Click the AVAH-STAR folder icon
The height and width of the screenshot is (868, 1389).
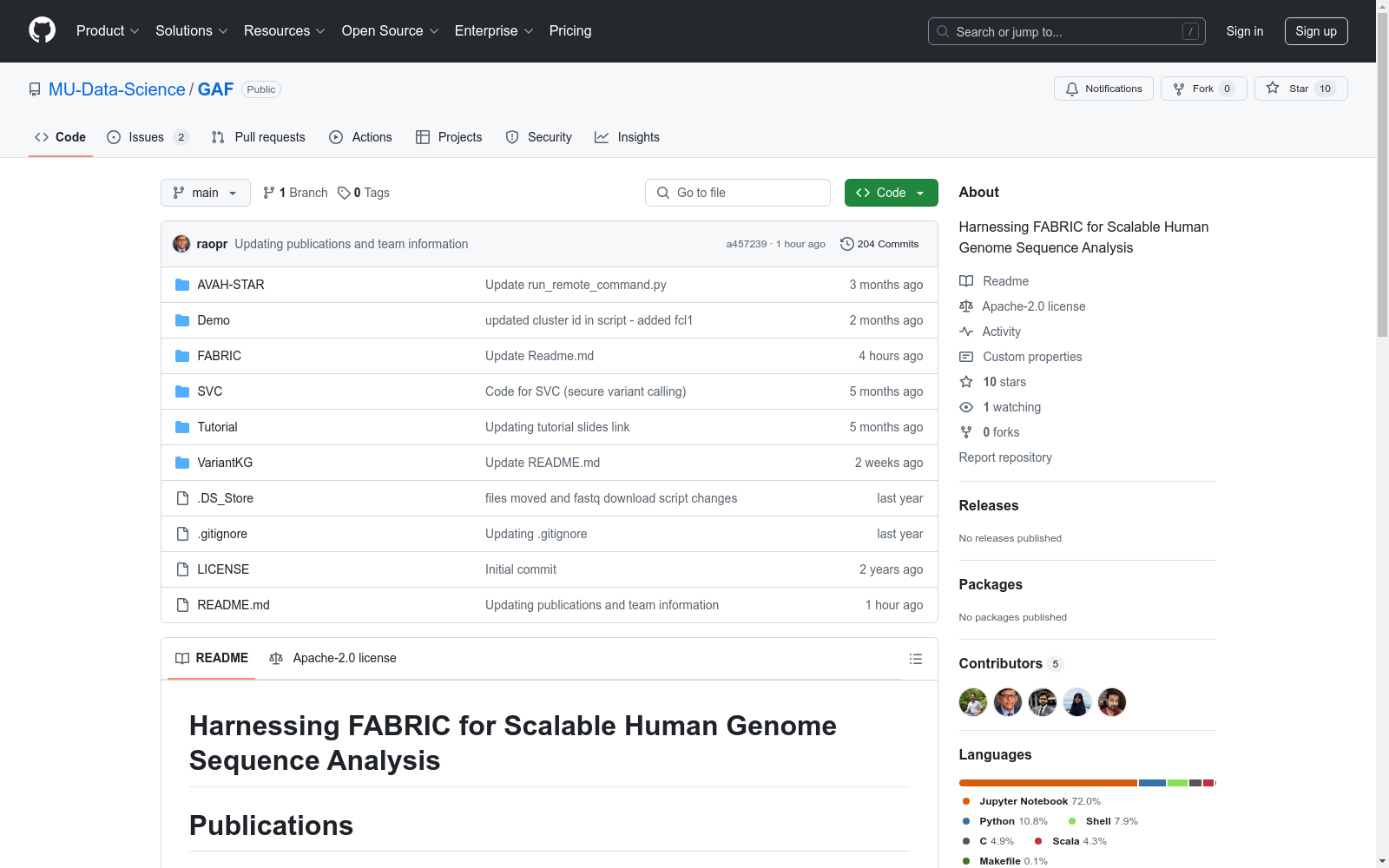click(182, 285)
